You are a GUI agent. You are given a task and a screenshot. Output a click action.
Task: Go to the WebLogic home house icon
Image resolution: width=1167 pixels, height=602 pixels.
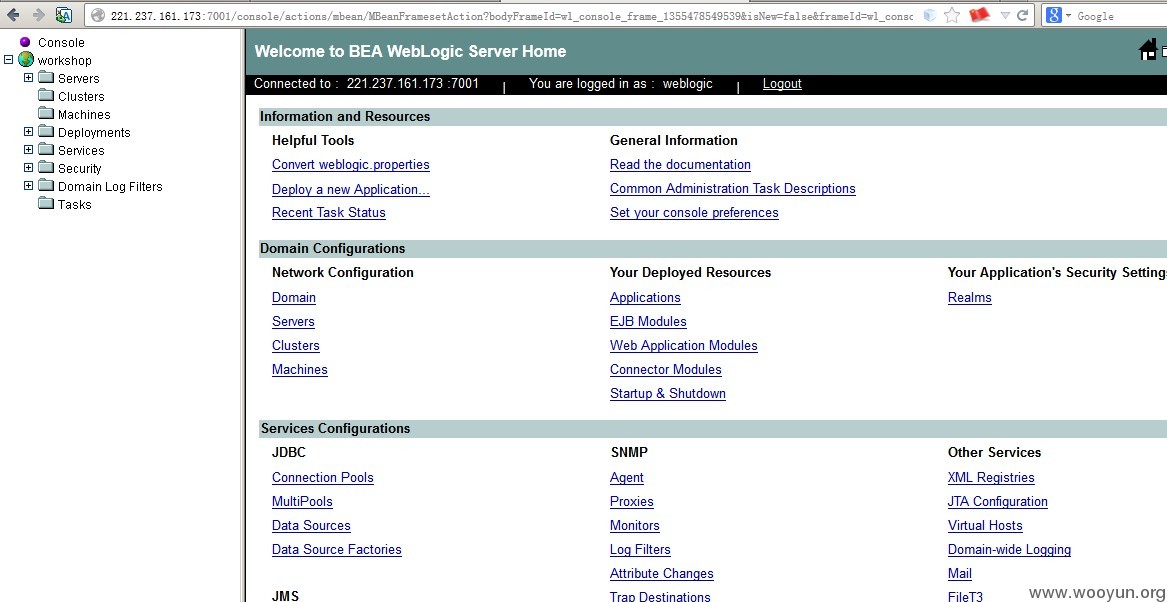[1147, 51]
